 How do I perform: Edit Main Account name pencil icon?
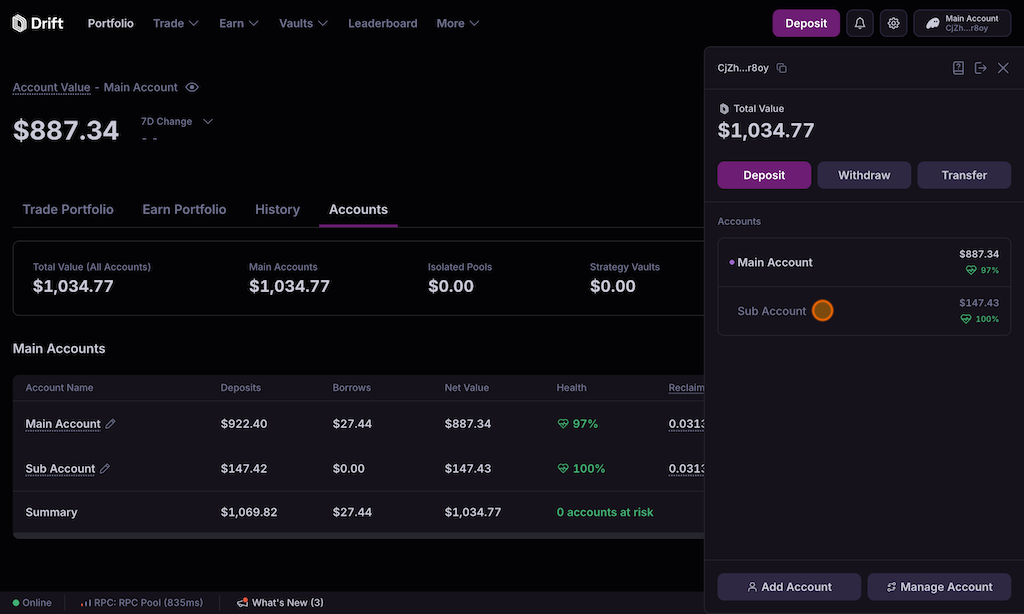[110, 424]
